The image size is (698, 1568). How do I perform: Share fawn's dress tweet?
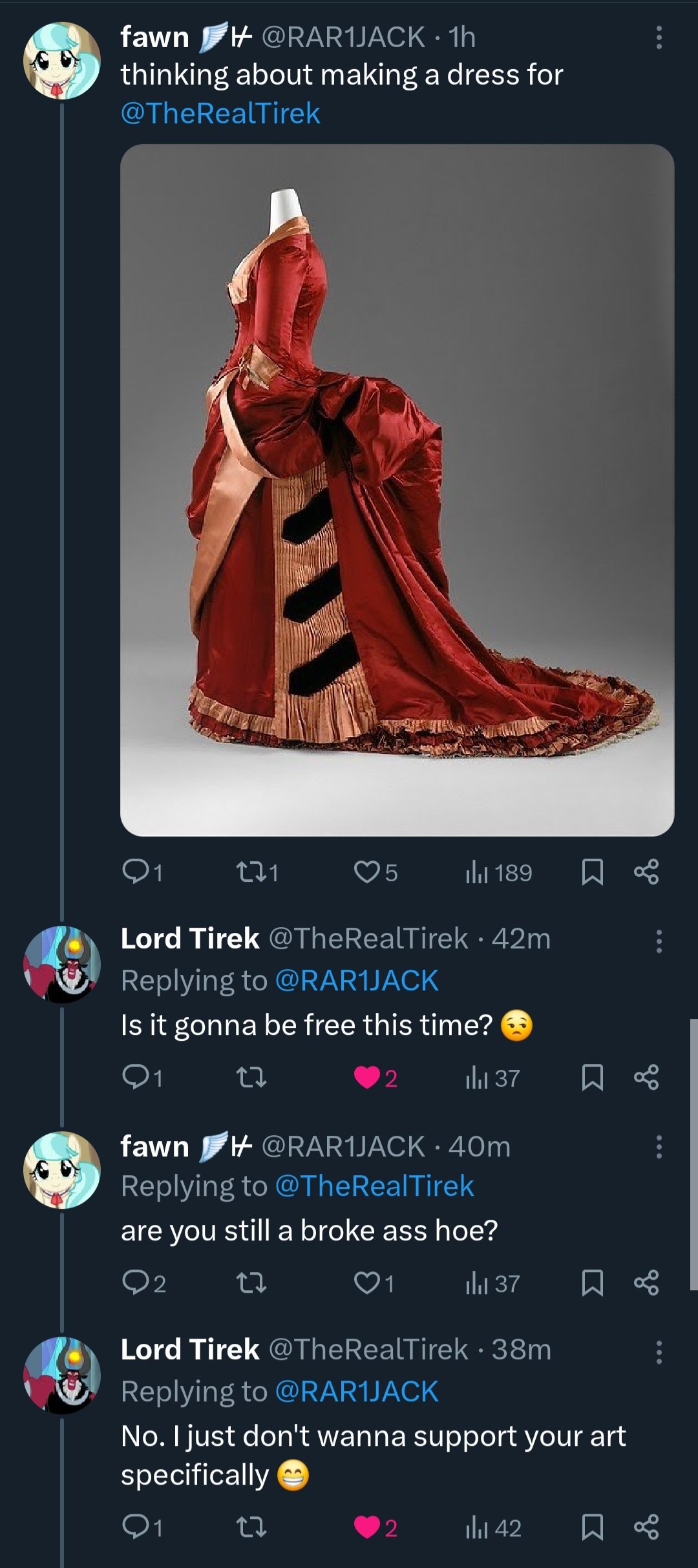[646, 872]
